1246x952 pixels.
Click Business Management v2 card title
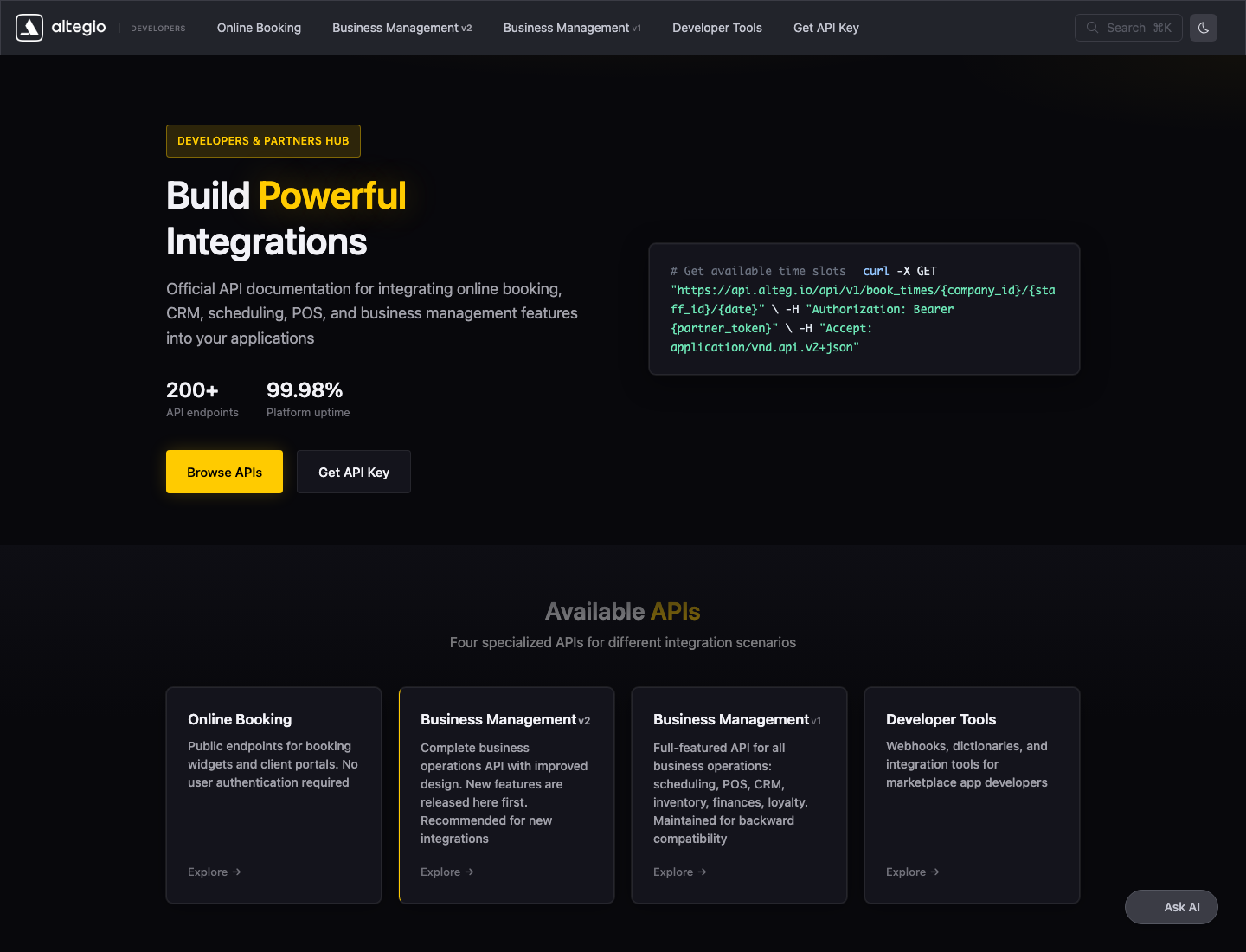(505, 719)
